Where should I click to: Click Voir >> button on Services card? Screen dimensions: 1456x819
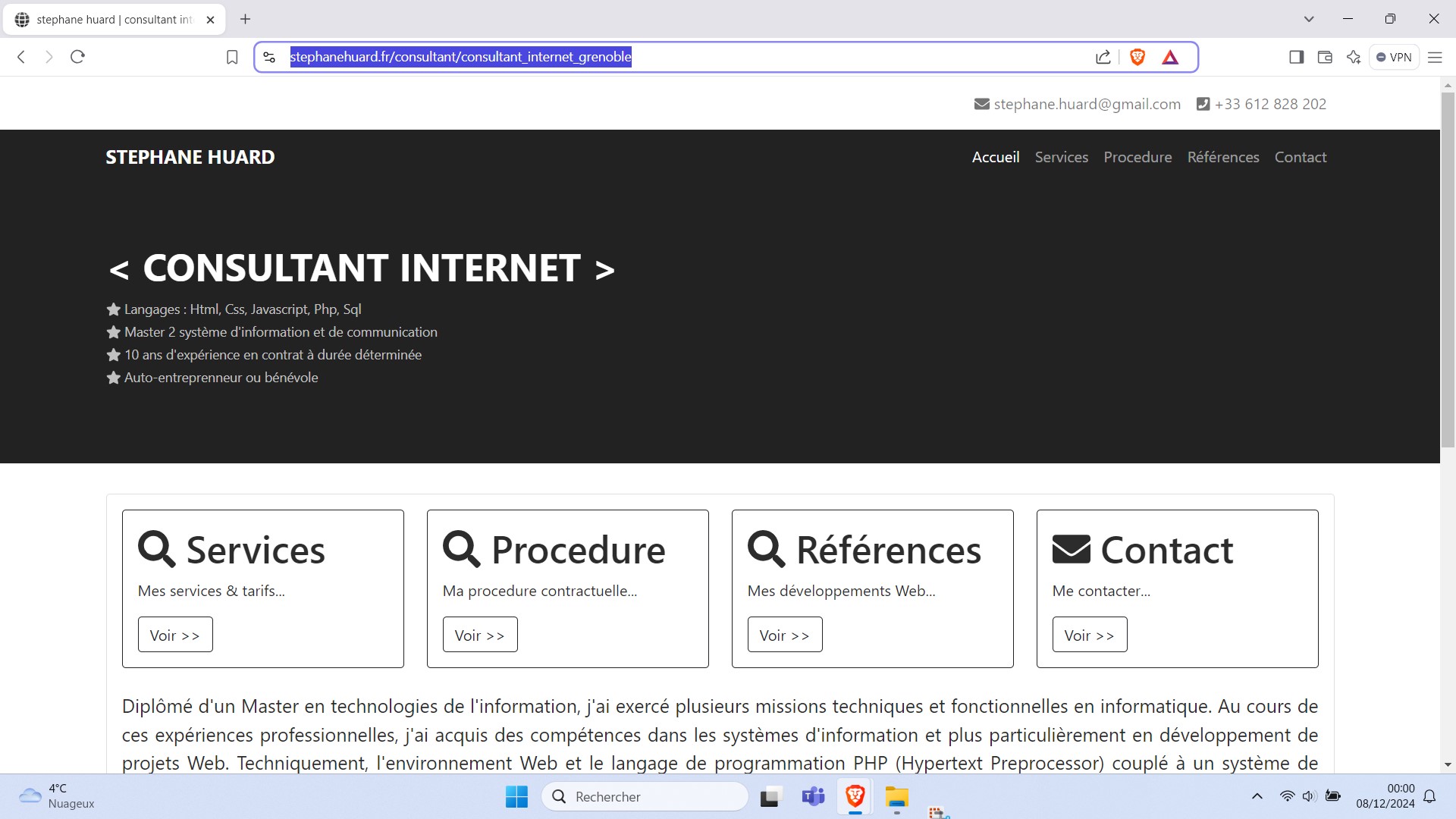(175, 634)
